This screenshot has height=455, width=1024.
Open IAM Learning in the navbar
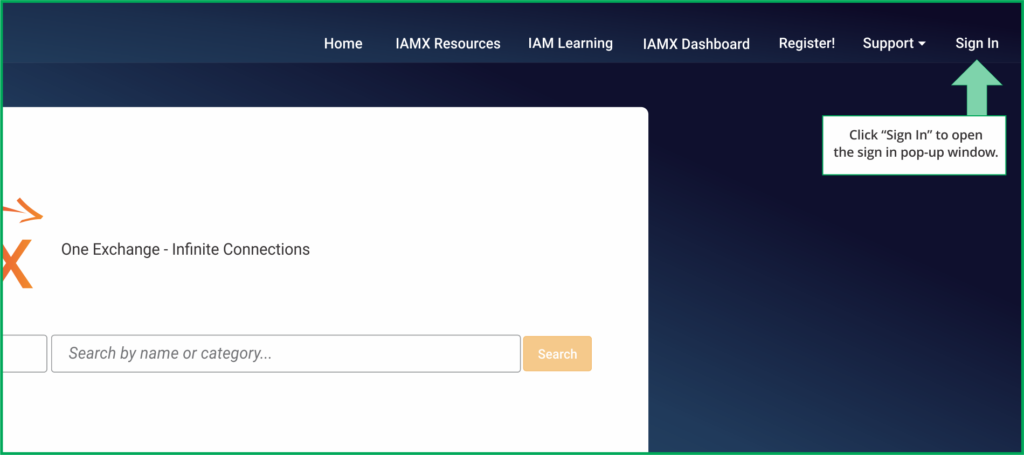(570, 44)
